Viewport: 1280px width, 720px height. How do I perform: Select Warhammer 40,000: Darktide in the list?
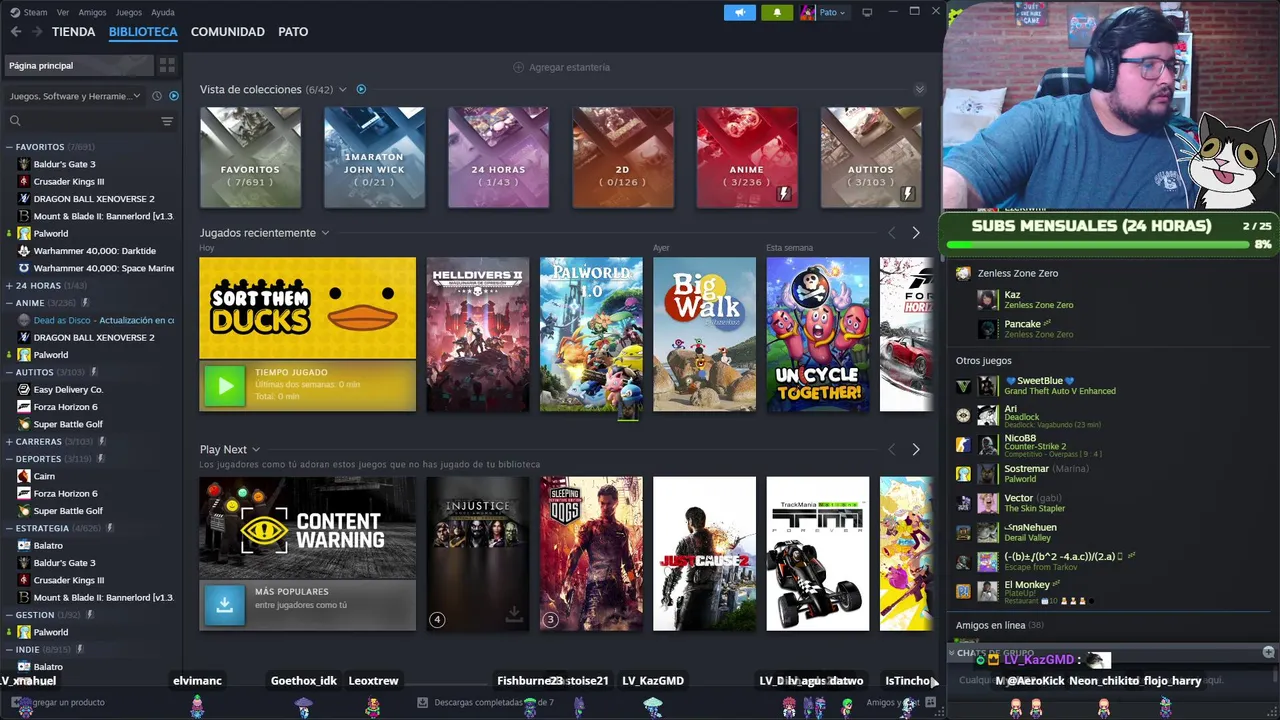pos(95,251)
